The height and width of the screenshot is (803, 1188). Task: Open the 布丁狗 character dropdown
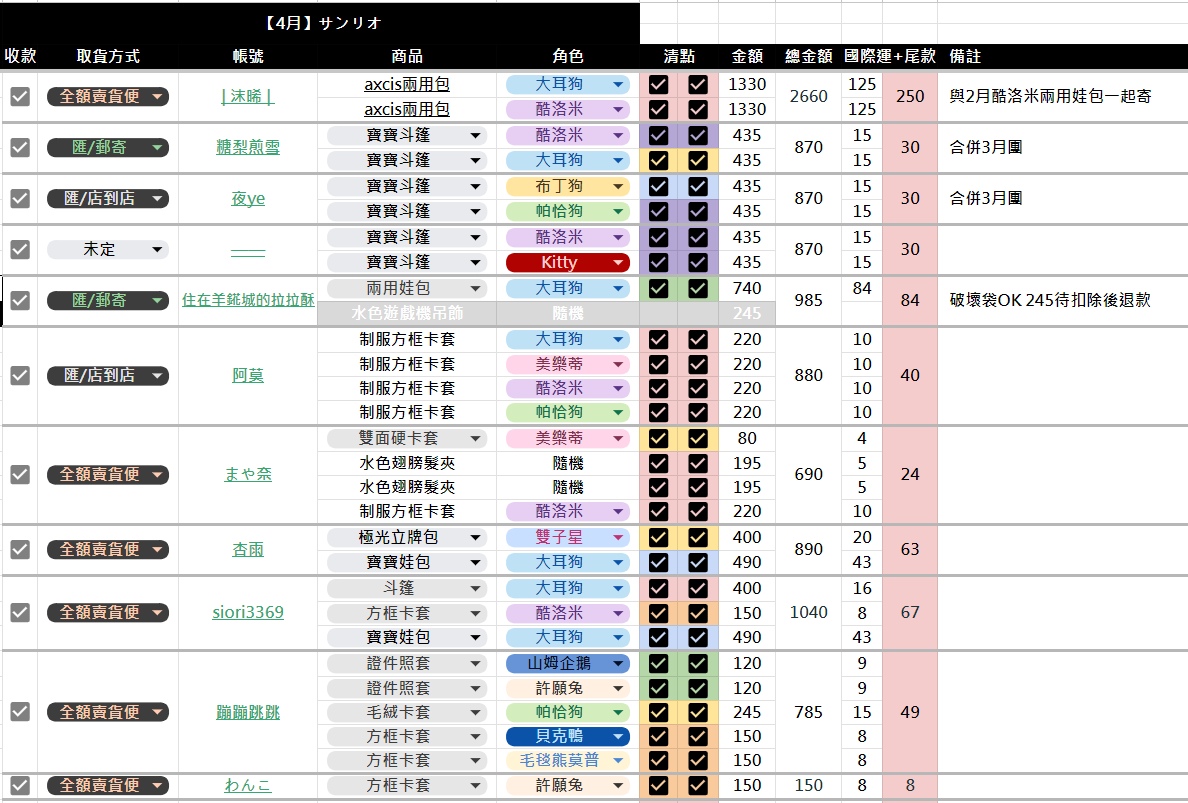coord(567,186)
